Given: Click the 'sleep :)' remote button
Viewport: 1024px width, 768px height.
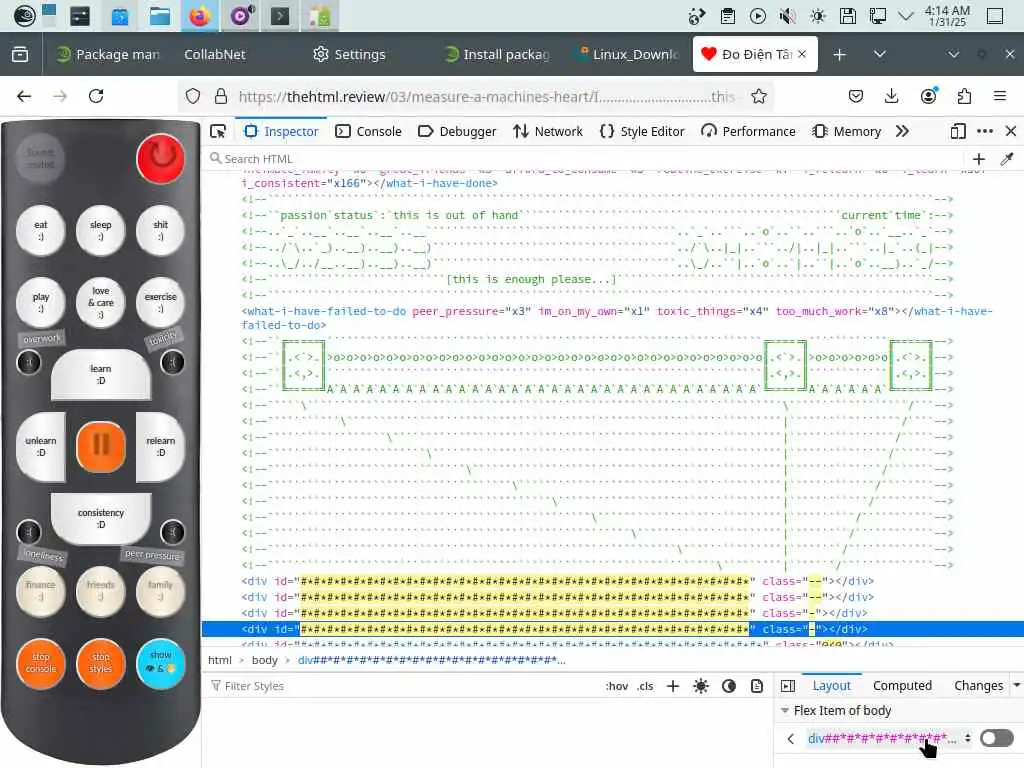Looking at the screenshot, I should coord(101,231).
